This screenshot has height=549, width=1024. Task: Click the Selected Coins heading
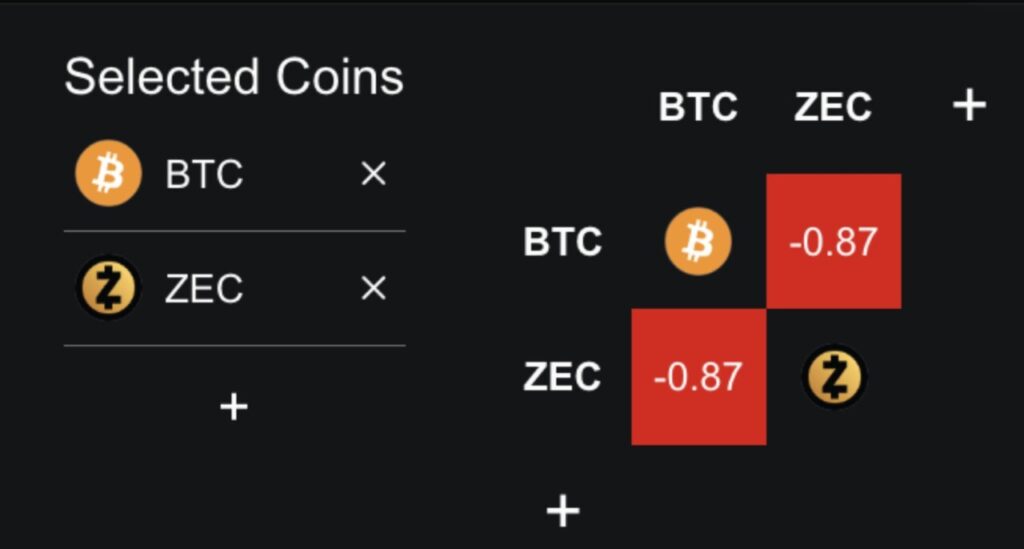[x=234, y=77]
